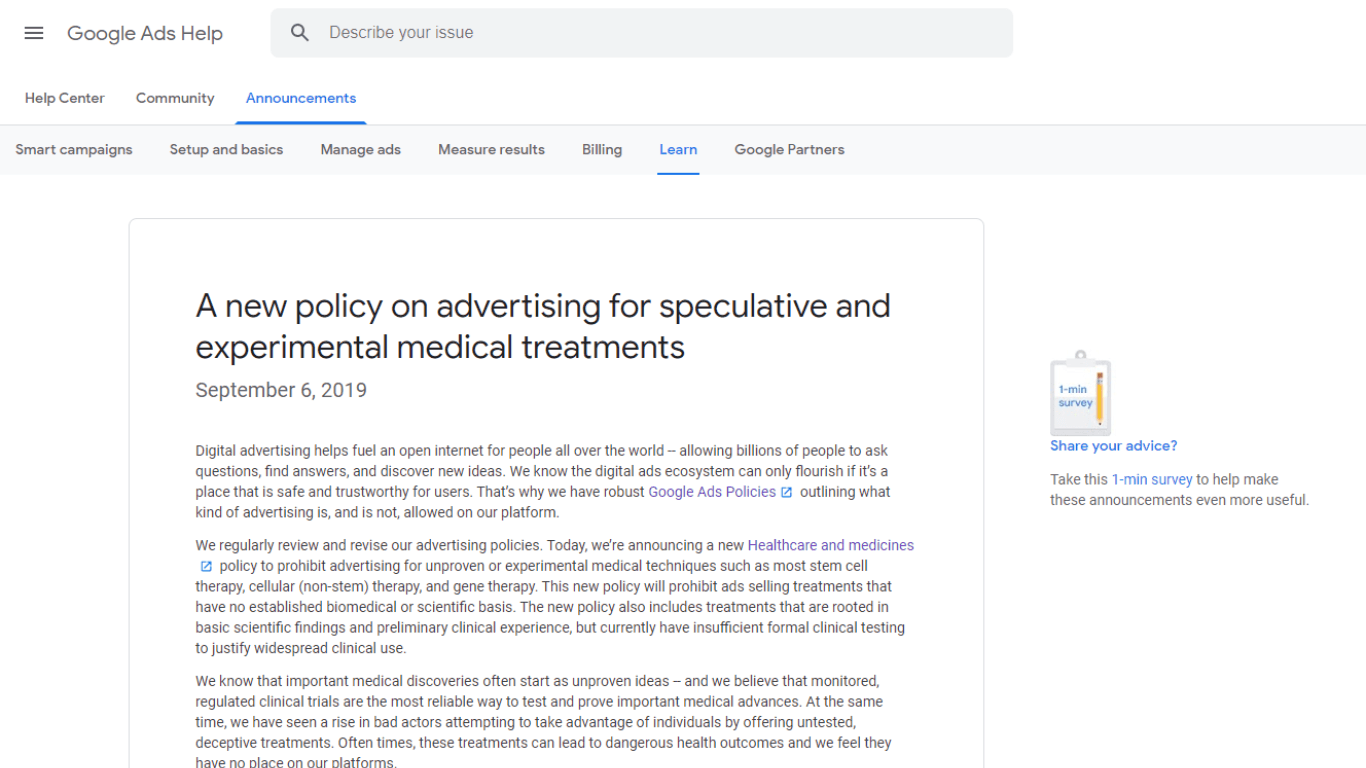
Task: Click the 1-min survey clipboard image
Action: pos(1080,392)
